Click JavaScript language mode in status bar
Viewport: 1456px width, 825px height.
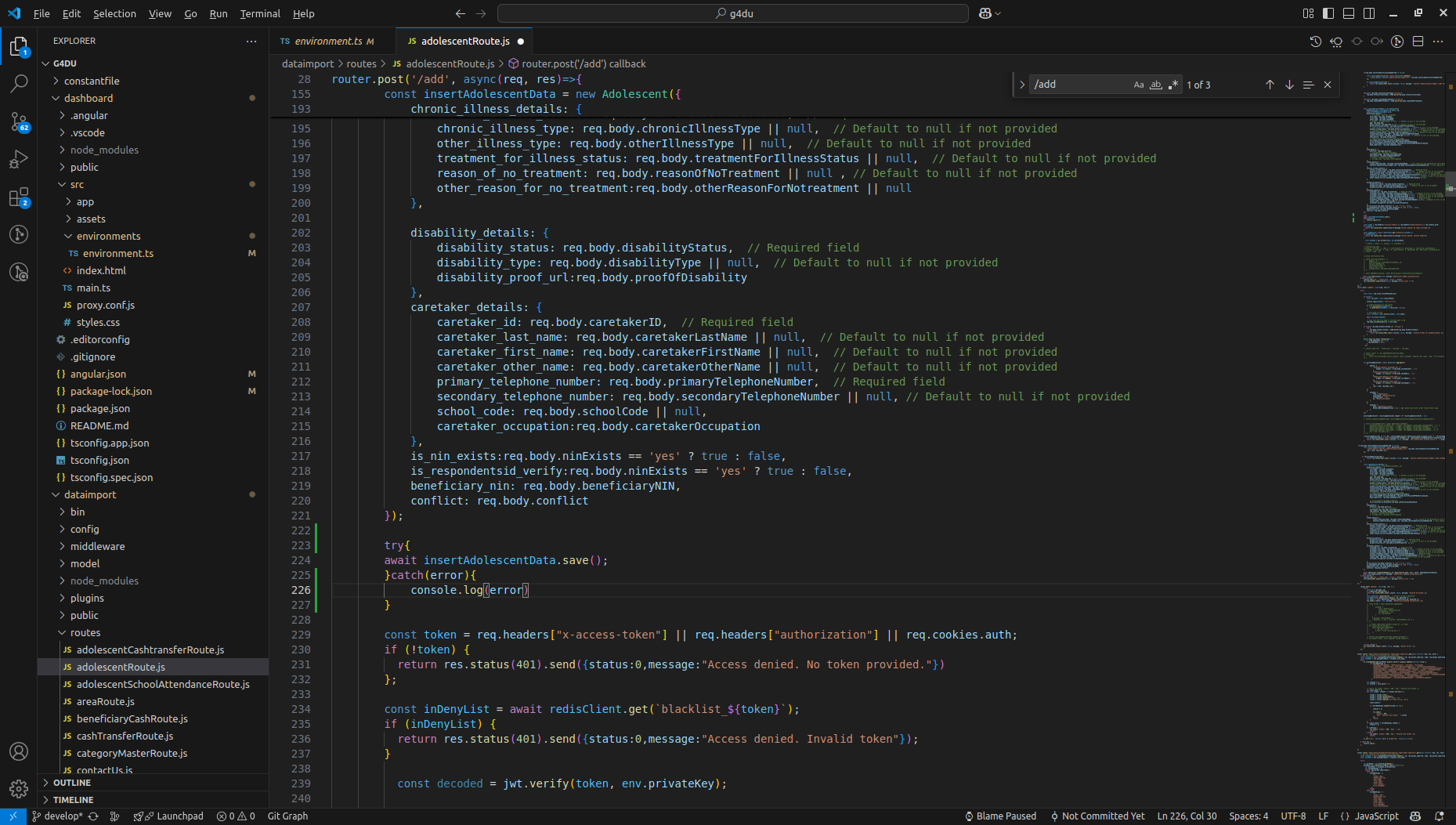coord(1376,816)
